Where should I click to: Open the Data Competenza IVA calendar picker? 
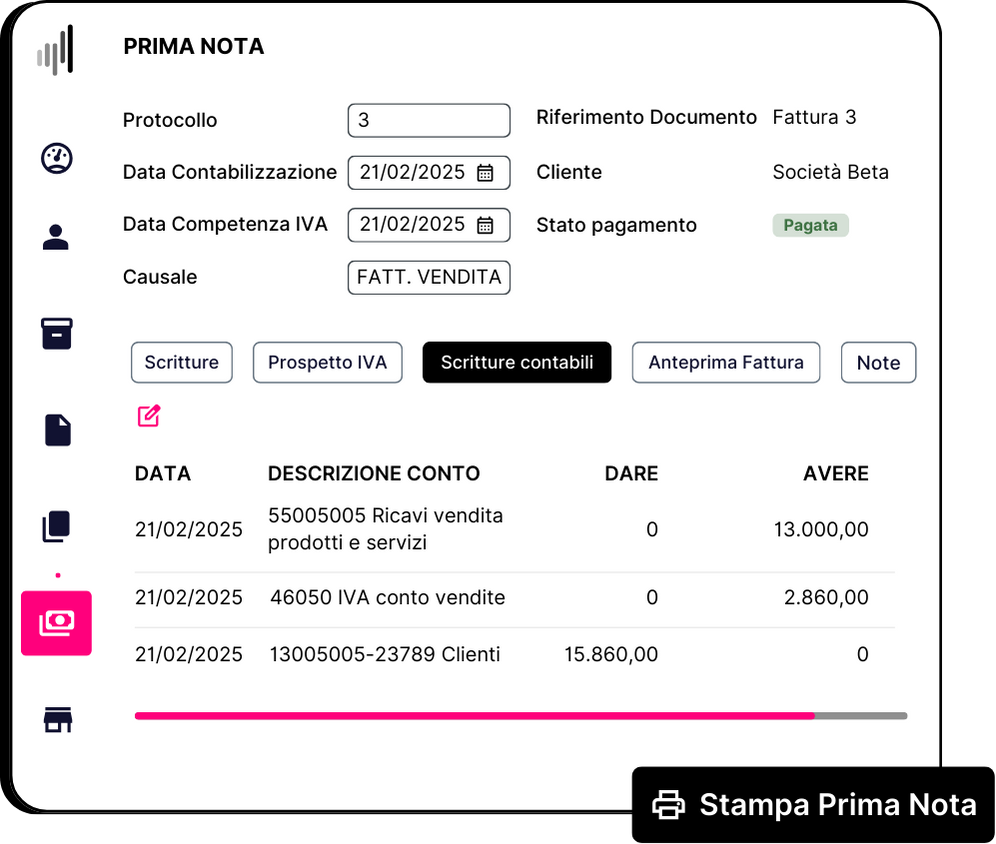485,225
